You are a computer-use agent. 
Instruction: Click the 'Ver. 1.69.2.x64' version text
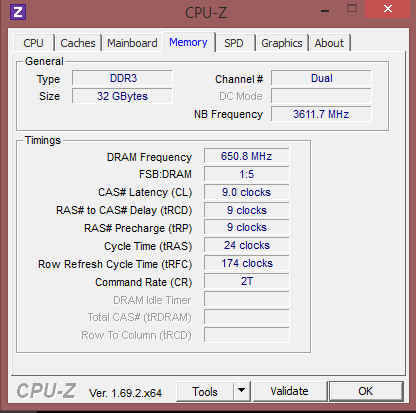pos(125,393)
